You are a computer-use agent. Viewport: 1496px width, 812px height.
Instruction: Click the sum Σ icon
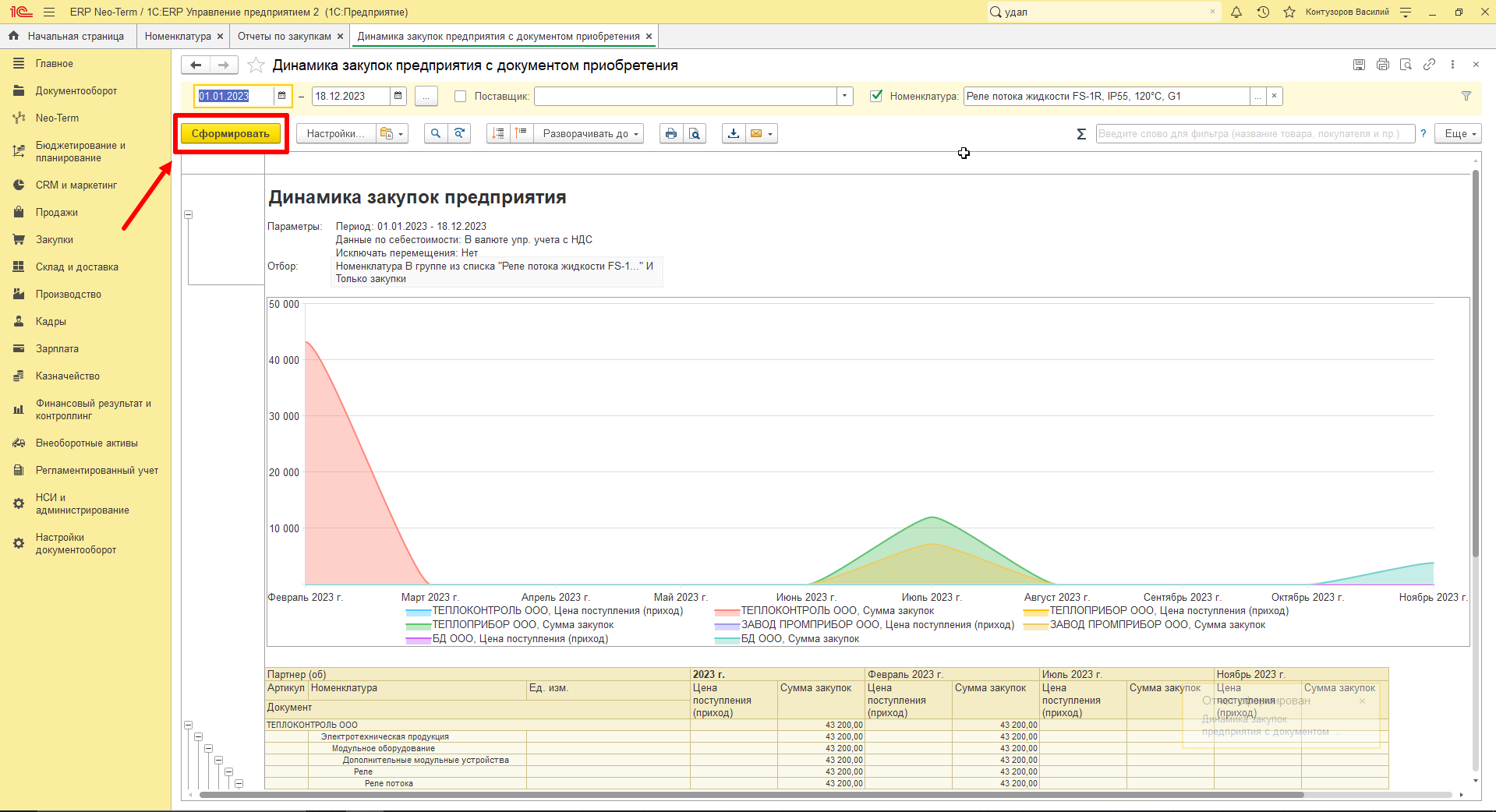point(1081,134)
